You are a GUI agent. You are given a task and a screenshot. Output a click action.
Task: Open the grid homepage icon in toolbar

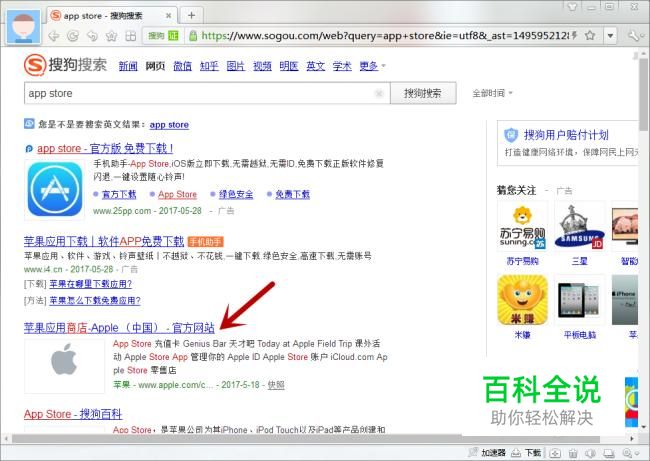point(131,36)
